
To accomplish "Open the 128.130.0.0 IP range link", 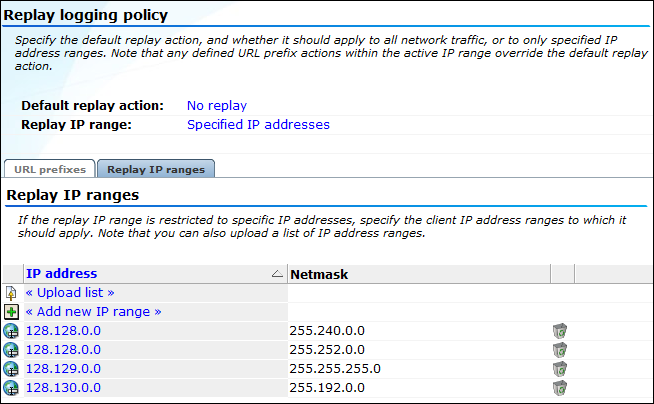I will [63, 388].
